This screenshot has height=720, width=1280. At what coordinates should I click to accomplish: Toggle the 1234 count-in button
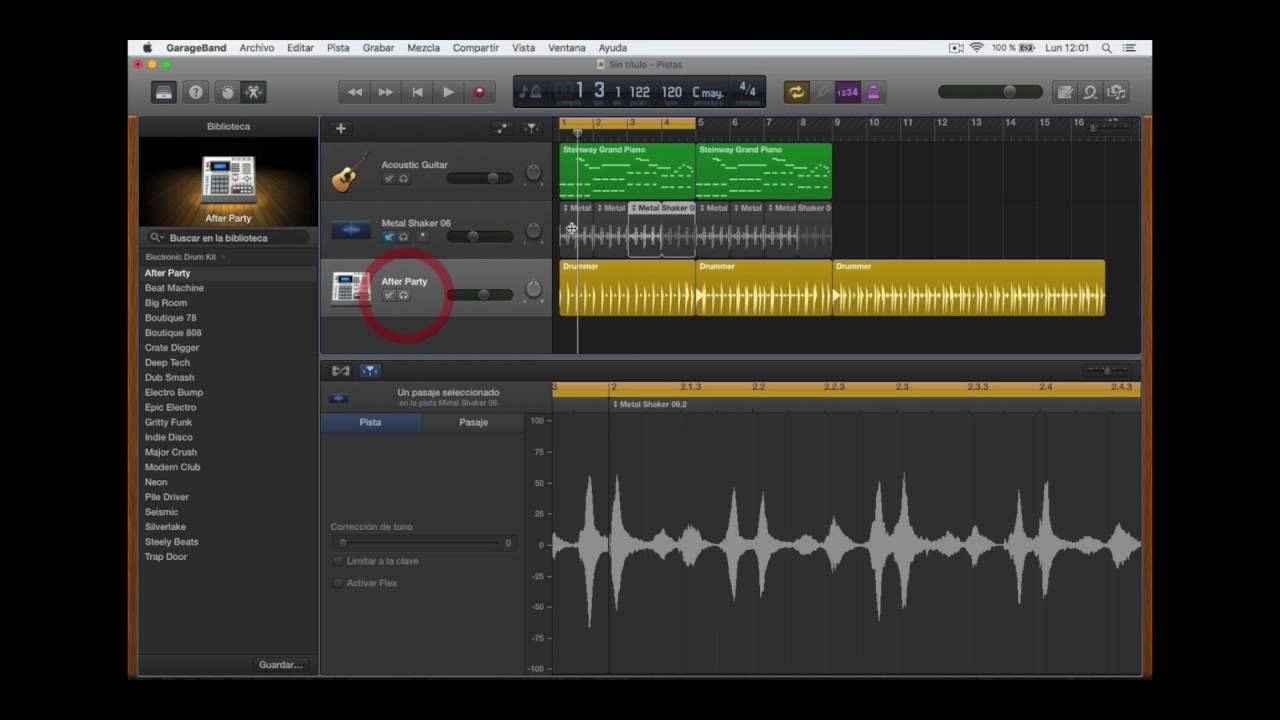(847, 92)
